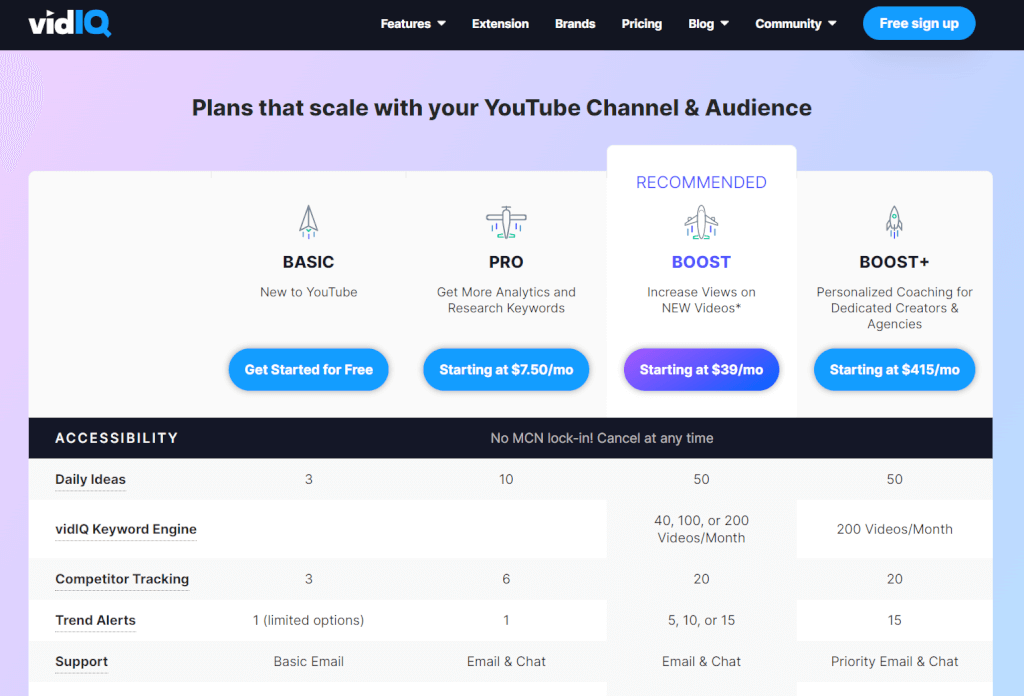Select BOOST plan Starting at $39/mo
This screenshot has width=1024, height=696.
point(701,370)
